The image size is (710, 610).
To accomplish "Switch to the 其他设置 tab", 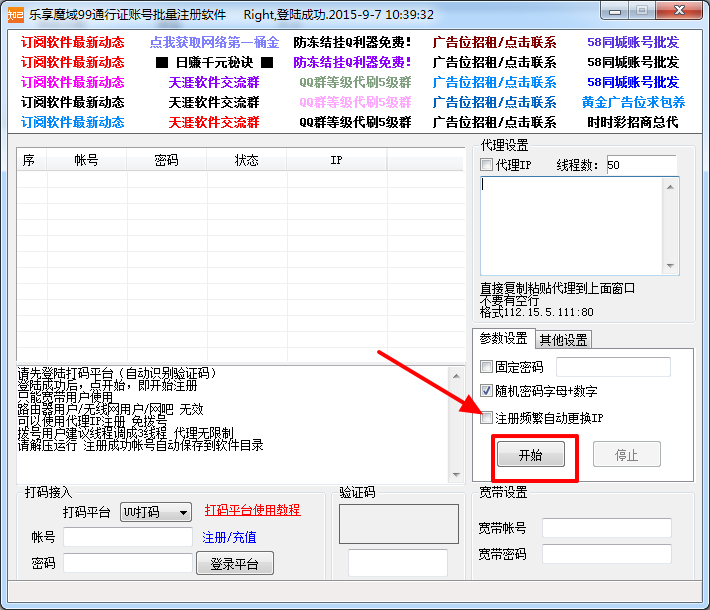I will coord(563,340).
